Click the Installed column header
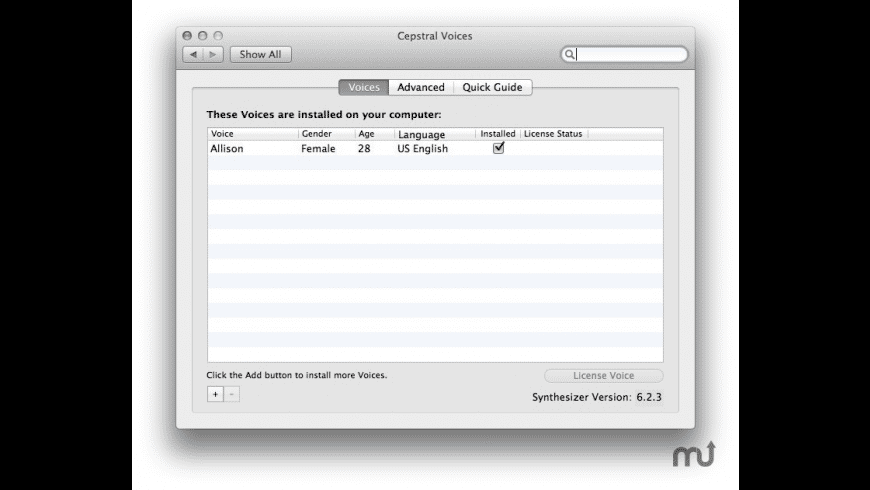The width and height of the screenshot is (870, 490). pos(498,134)
